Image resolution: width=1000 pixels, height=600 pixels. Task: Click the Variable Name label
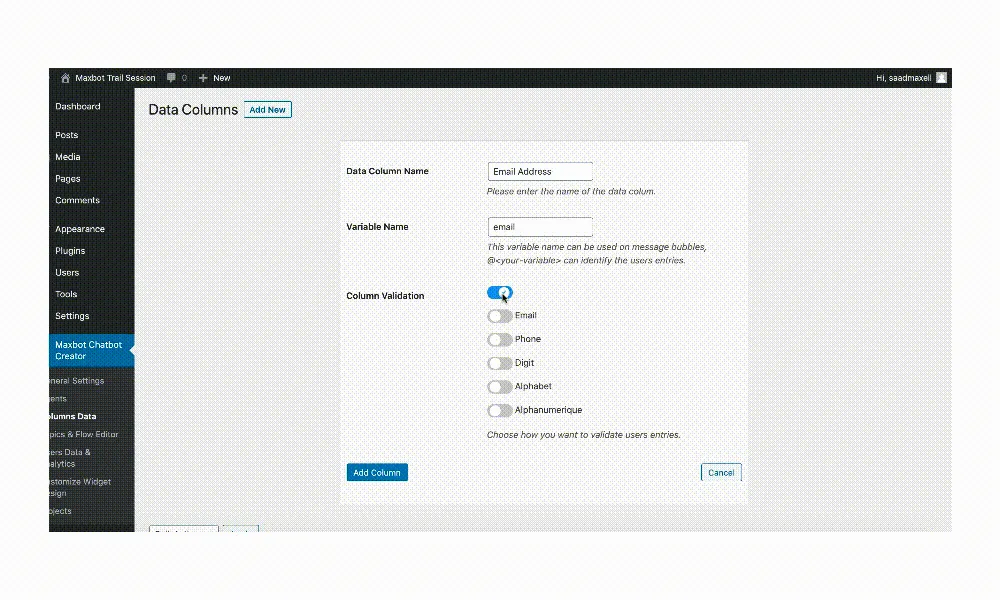(x=377, y=227)
